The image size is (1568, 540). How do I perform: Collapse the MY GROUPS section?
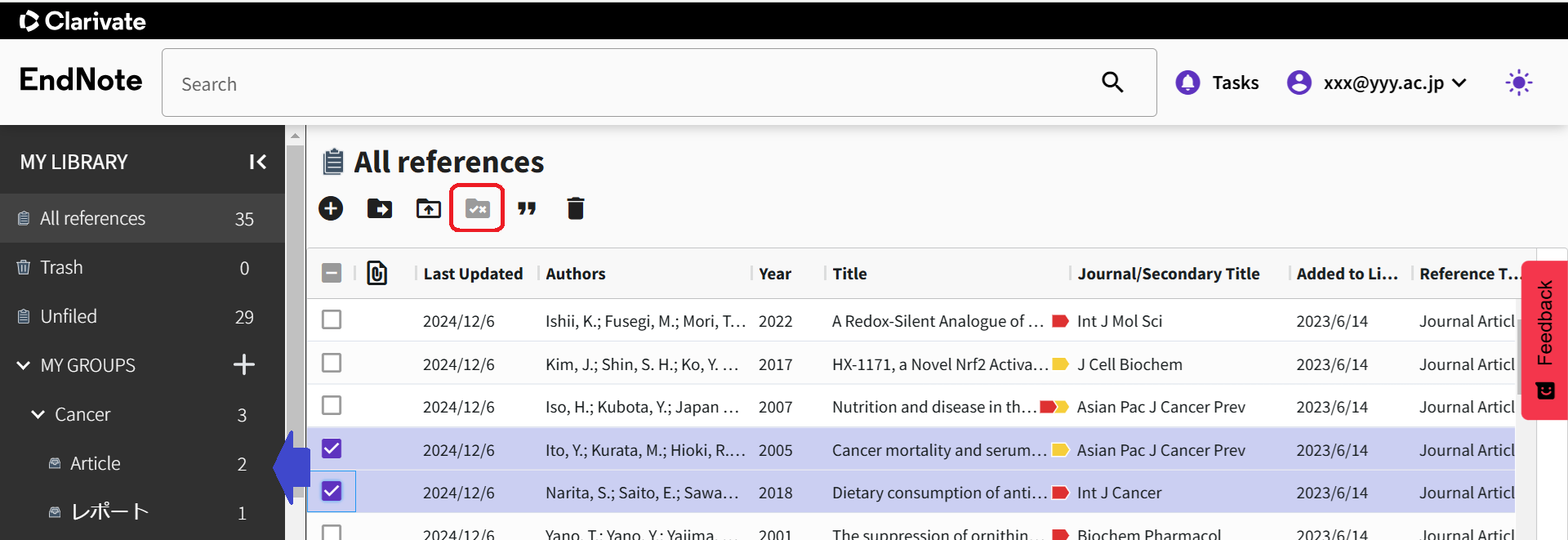24,365
